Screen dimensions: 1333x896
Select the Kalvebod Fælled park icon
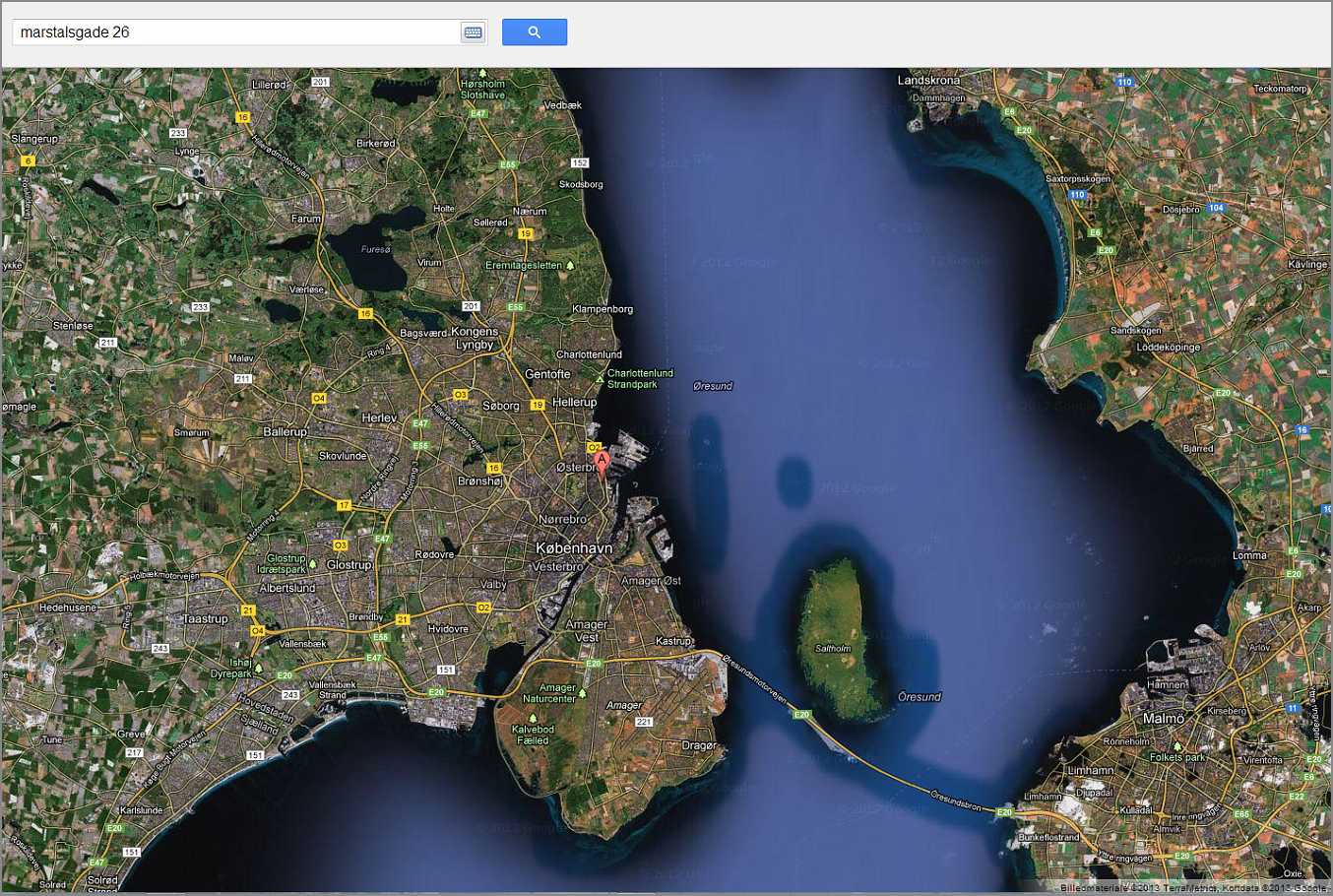[533, 718]
